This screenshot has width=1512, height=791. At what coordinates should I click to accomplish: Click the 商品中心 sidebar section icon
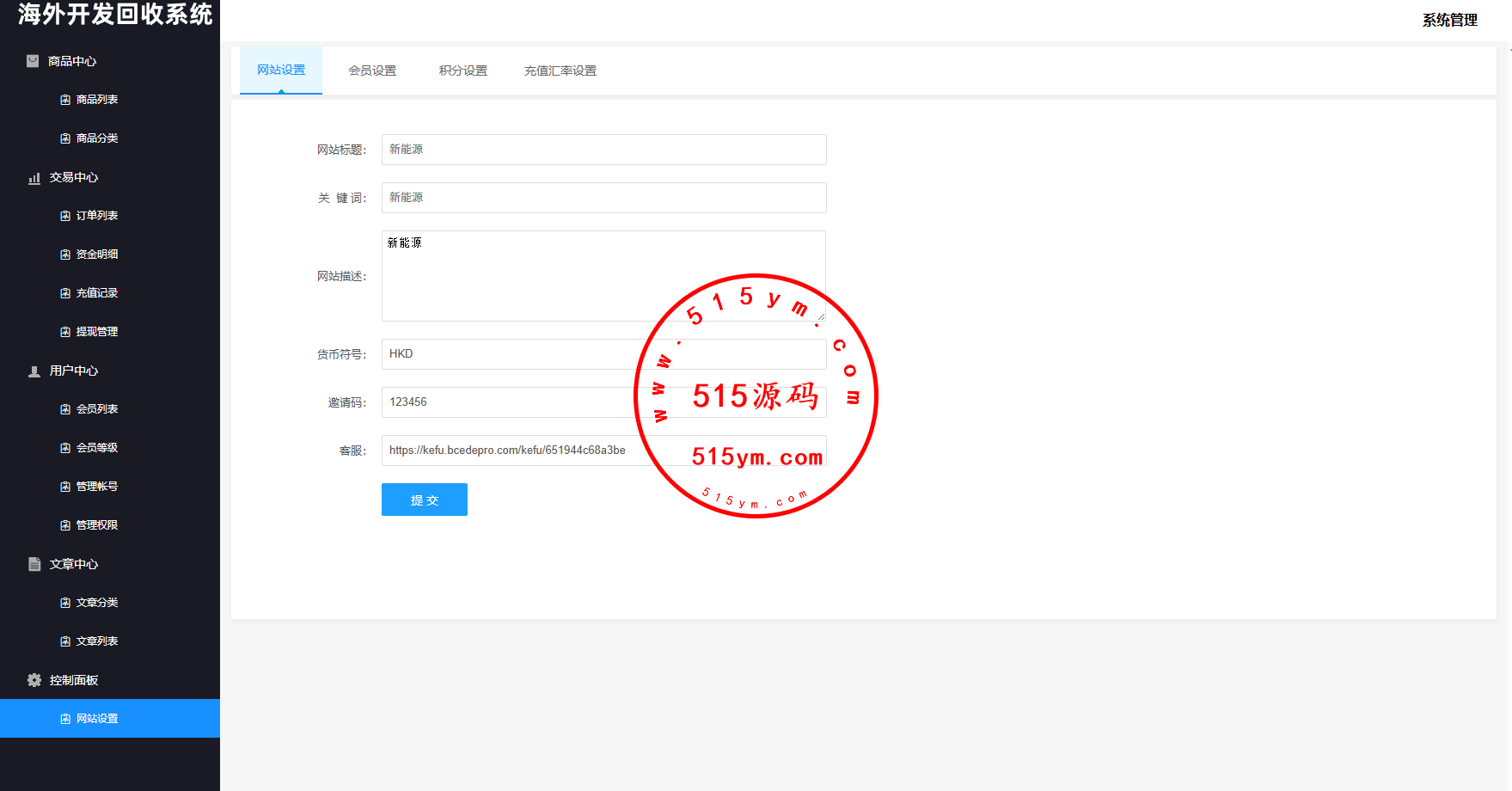point(33,61)
